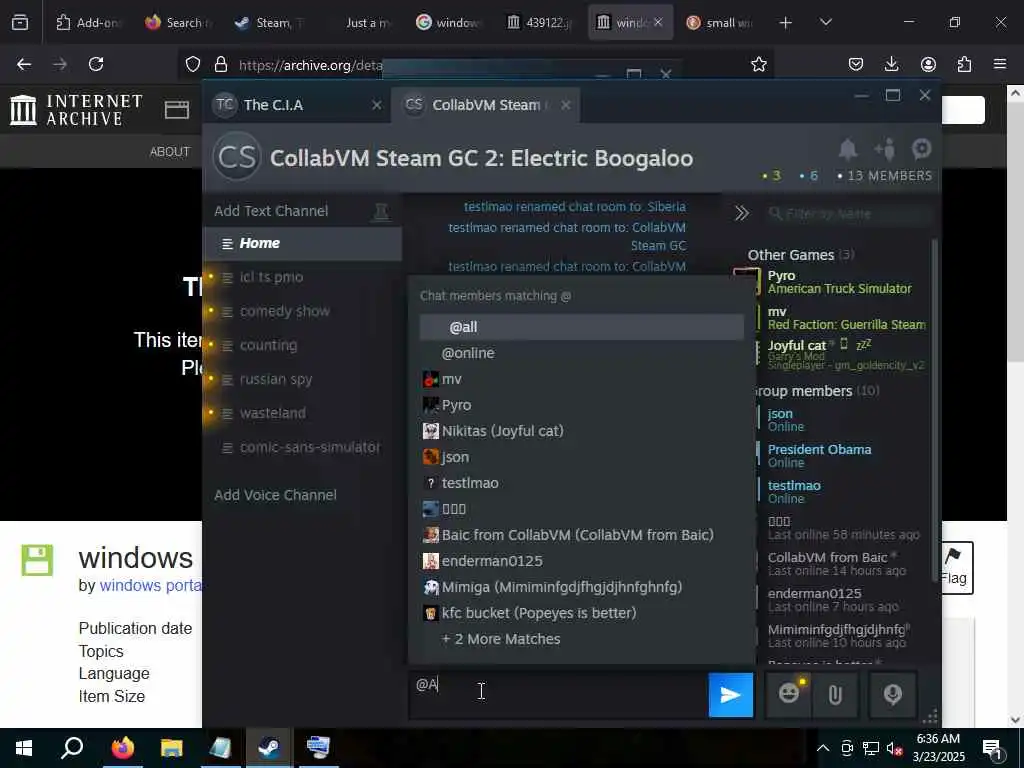The width and height of the screenshot is (1024, 768).
Task: Go back in Firefox browser
Action: tap(24, 64)
